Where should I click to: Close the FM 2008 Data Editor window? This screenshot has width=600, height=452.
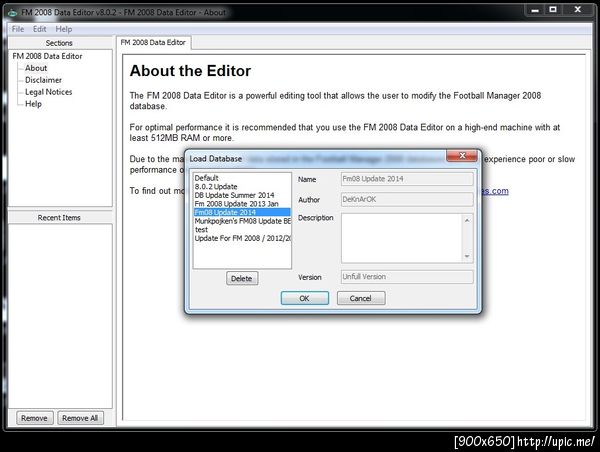(578, 10)
